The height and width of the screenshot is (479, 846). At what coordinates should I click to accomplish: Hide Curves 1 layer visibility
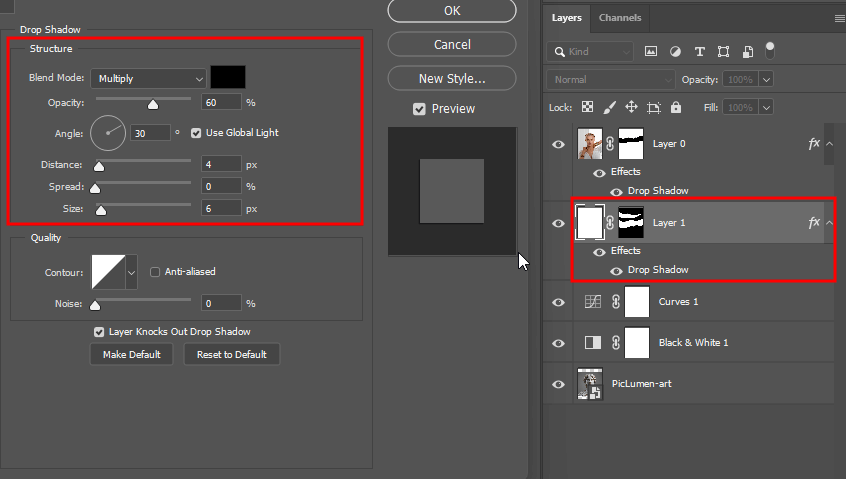click(x=558, y=302)
